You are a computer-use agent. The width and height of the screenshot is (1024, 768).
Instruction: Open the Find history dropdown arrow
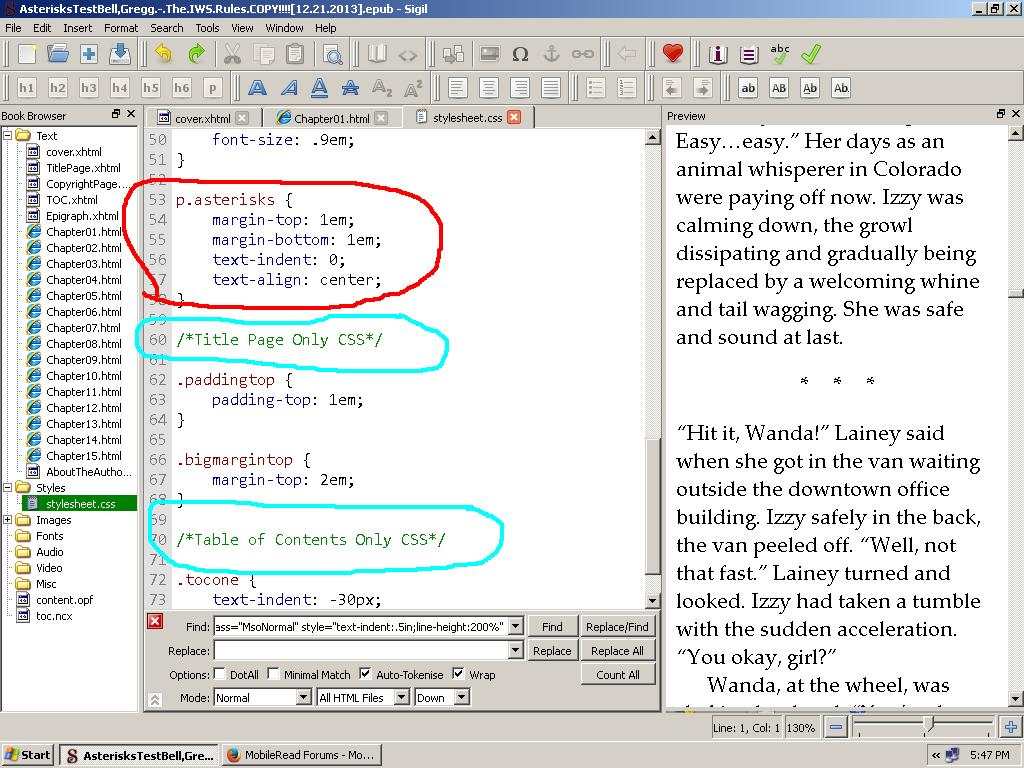pos(515,627)
